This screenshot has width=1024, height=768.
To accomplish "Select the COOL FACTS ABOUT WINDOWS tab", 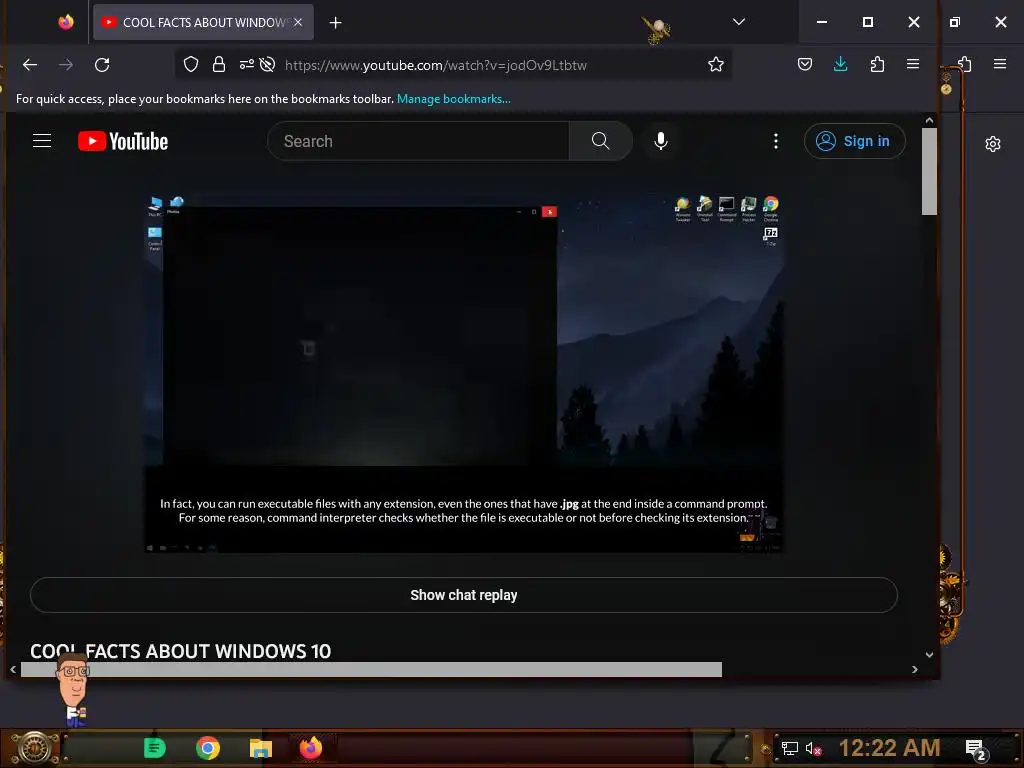I will click(x=203, y=22).
